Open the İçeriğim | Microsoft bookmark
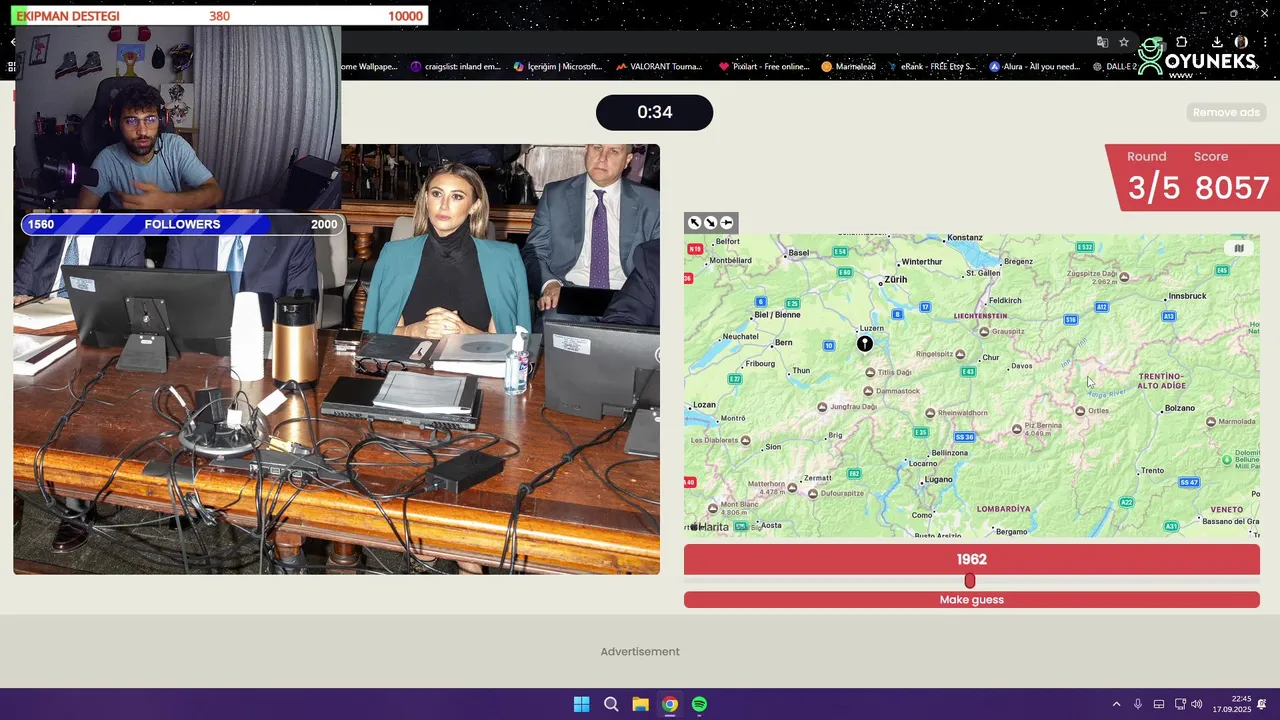The image size is (1280, 720). tap(558, 67)
